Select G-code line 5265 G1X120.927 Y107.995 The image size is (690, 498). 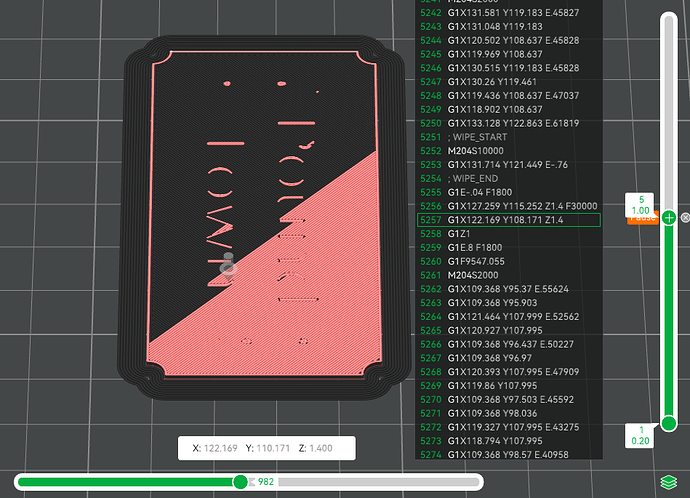click(x=509, y=330)
